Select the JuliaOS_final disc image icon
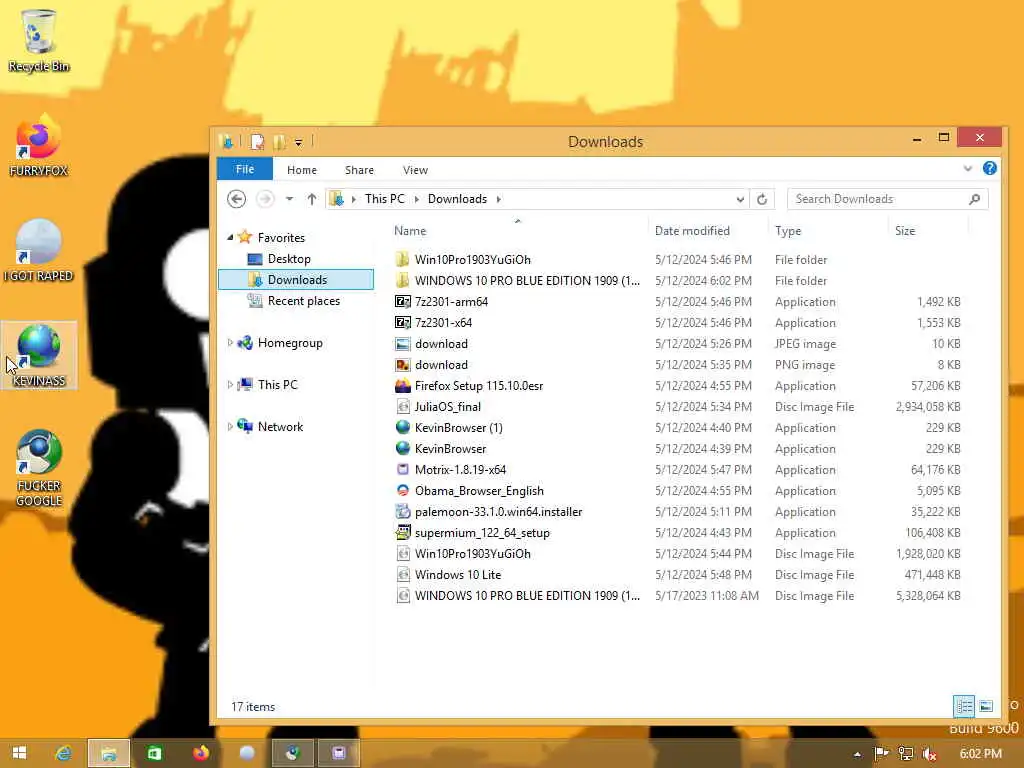This screenshot has width=1024, height=768. pos(403,407)
